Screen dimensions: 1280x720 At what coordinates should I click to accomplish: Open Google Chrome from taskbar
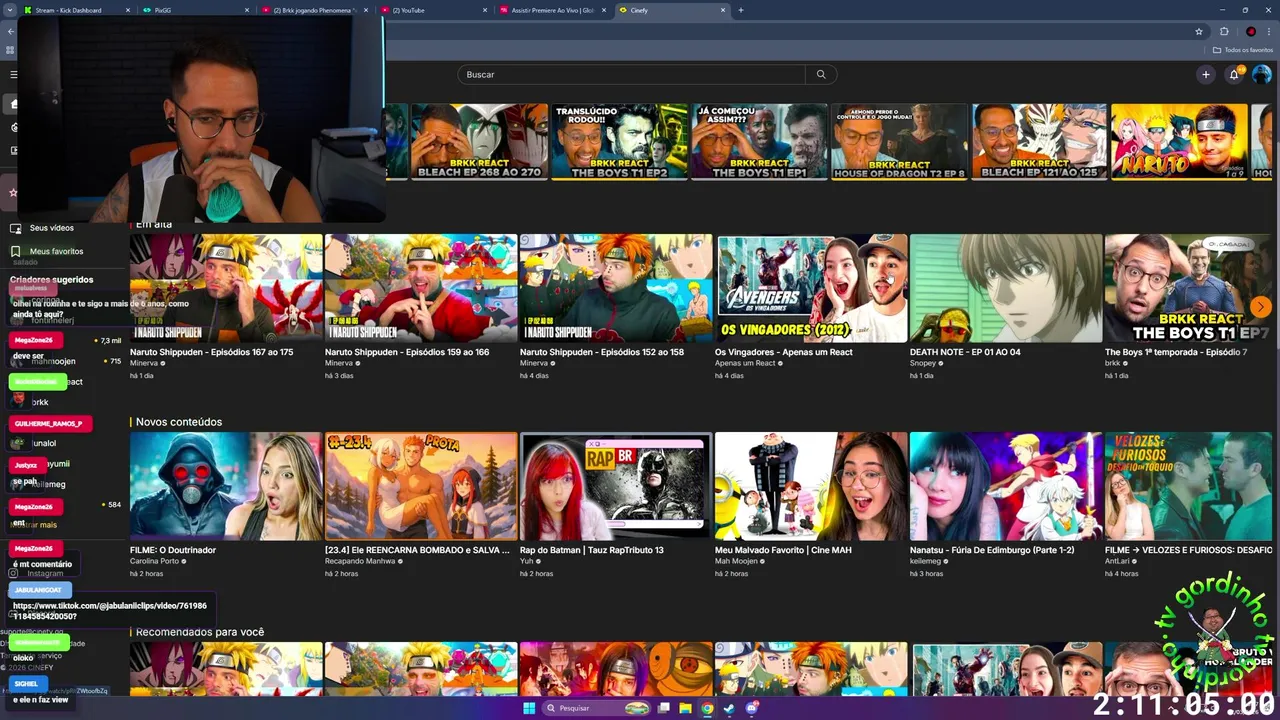tap(707, 708)
